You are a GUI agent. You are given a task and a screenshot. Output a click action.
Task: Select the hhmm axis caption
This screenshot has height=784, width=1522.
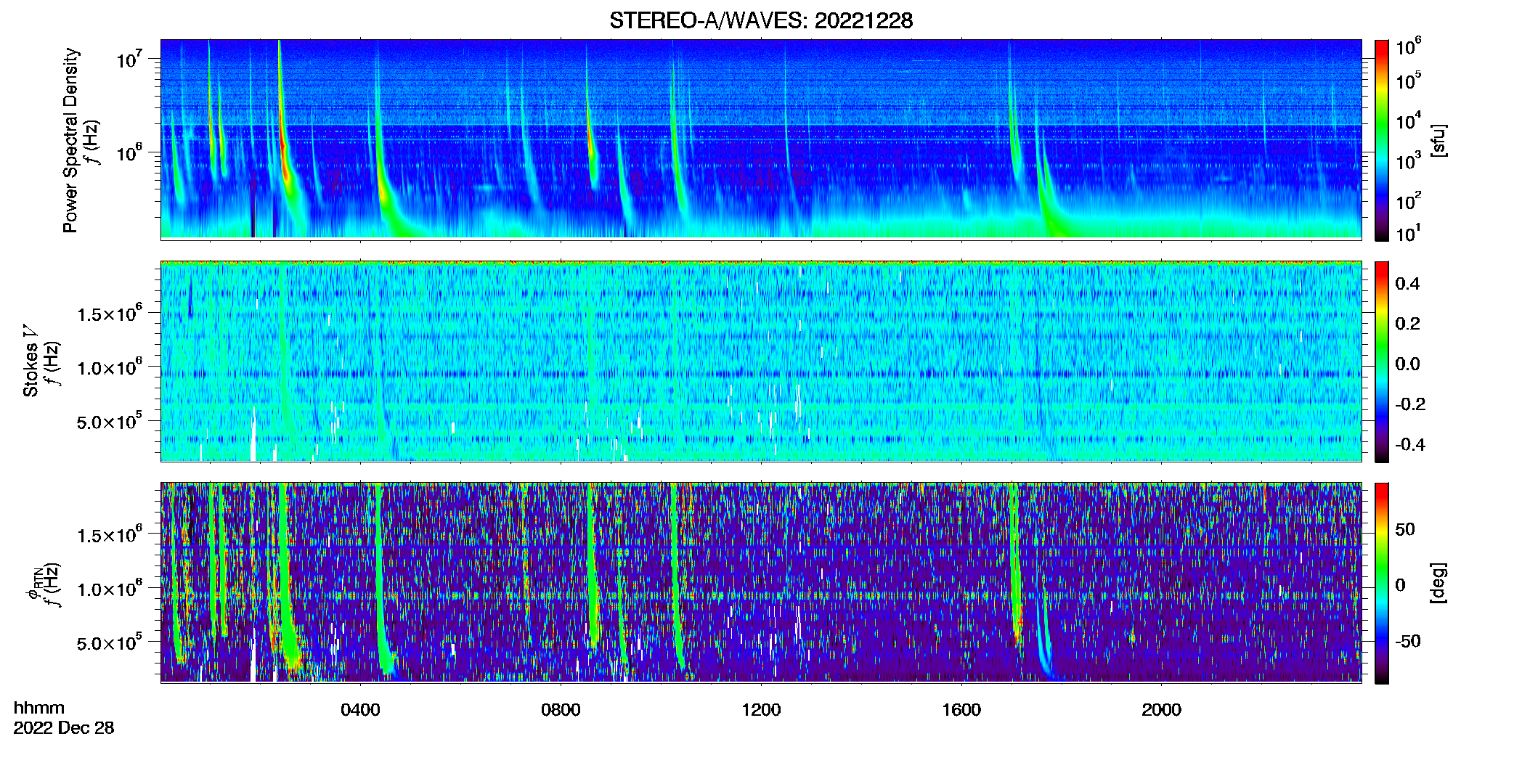coord(39,709)
